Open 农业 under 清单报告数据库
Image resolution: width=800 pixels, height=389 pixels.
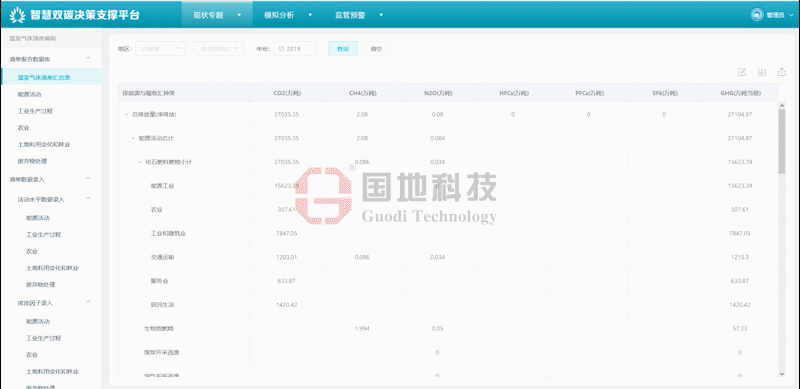(23, 128)
